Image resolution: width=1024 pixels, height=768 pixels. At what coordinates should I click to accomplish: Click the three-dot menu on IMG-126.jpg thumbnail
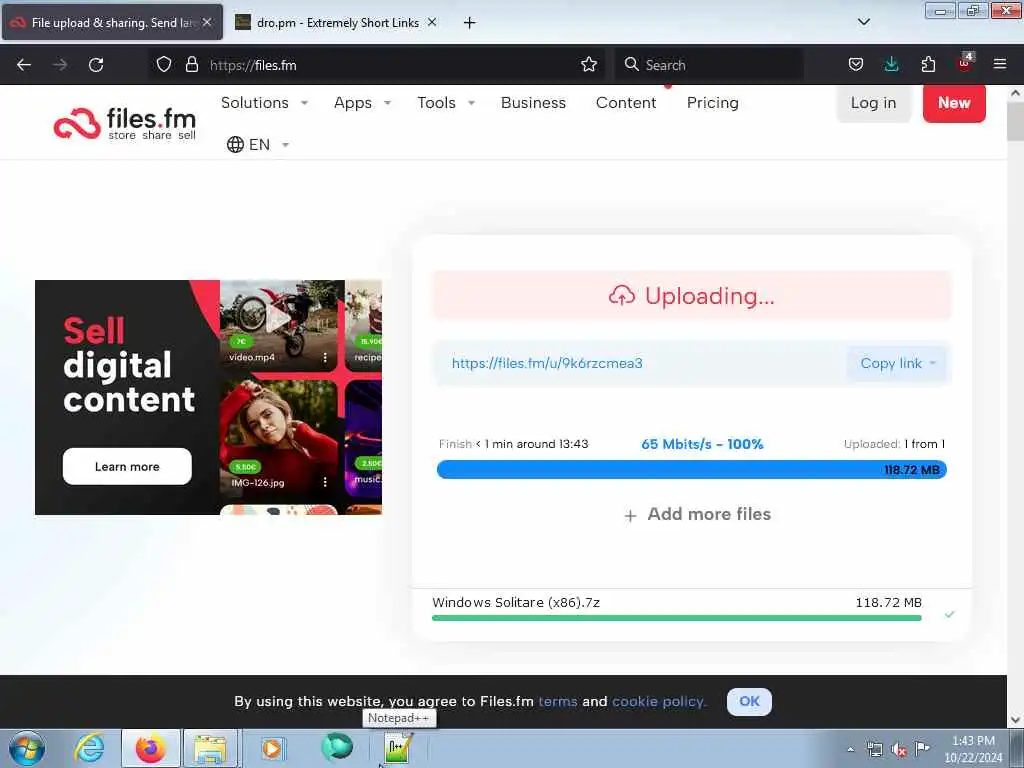325,482
